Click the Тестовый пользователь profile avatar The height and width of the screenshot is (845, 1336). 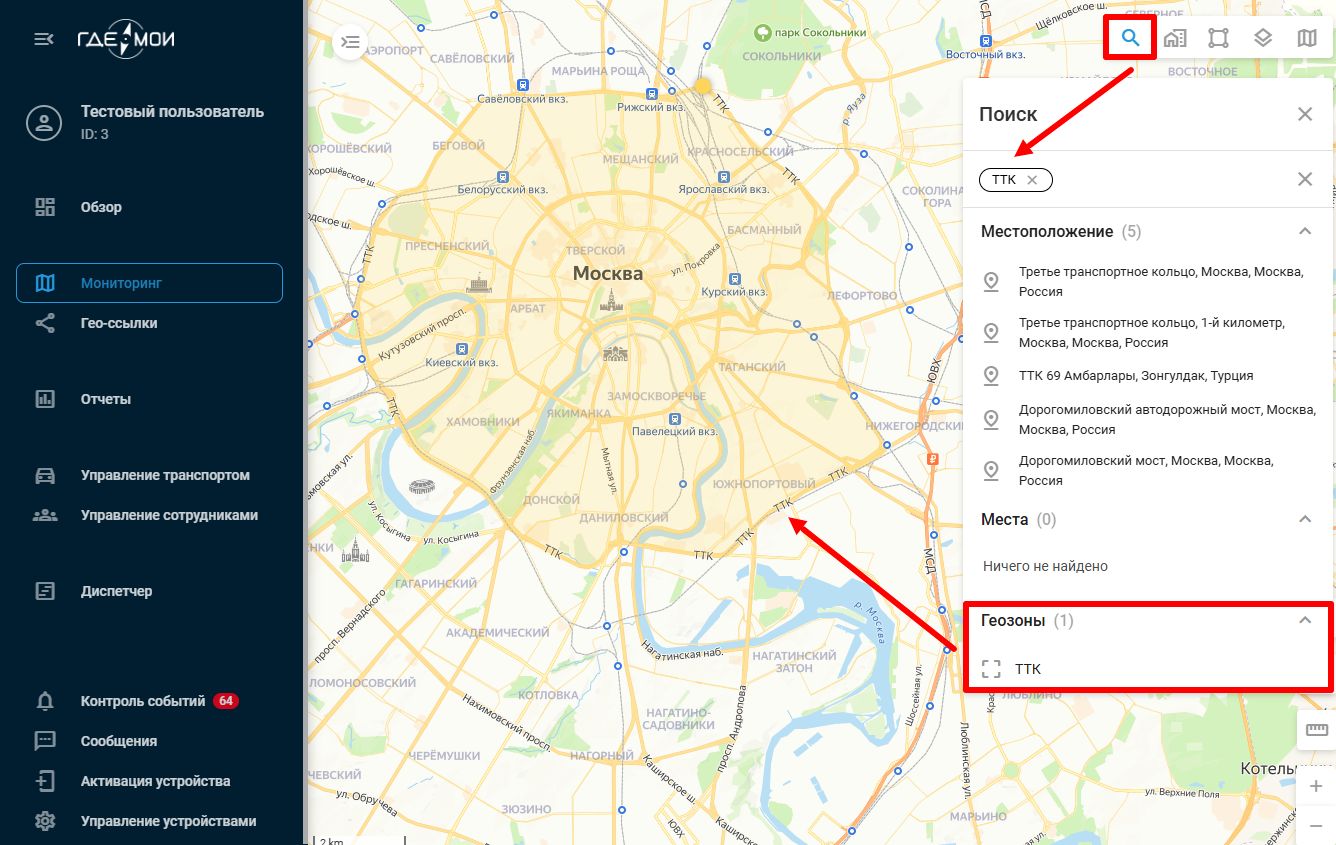[44, 122]
